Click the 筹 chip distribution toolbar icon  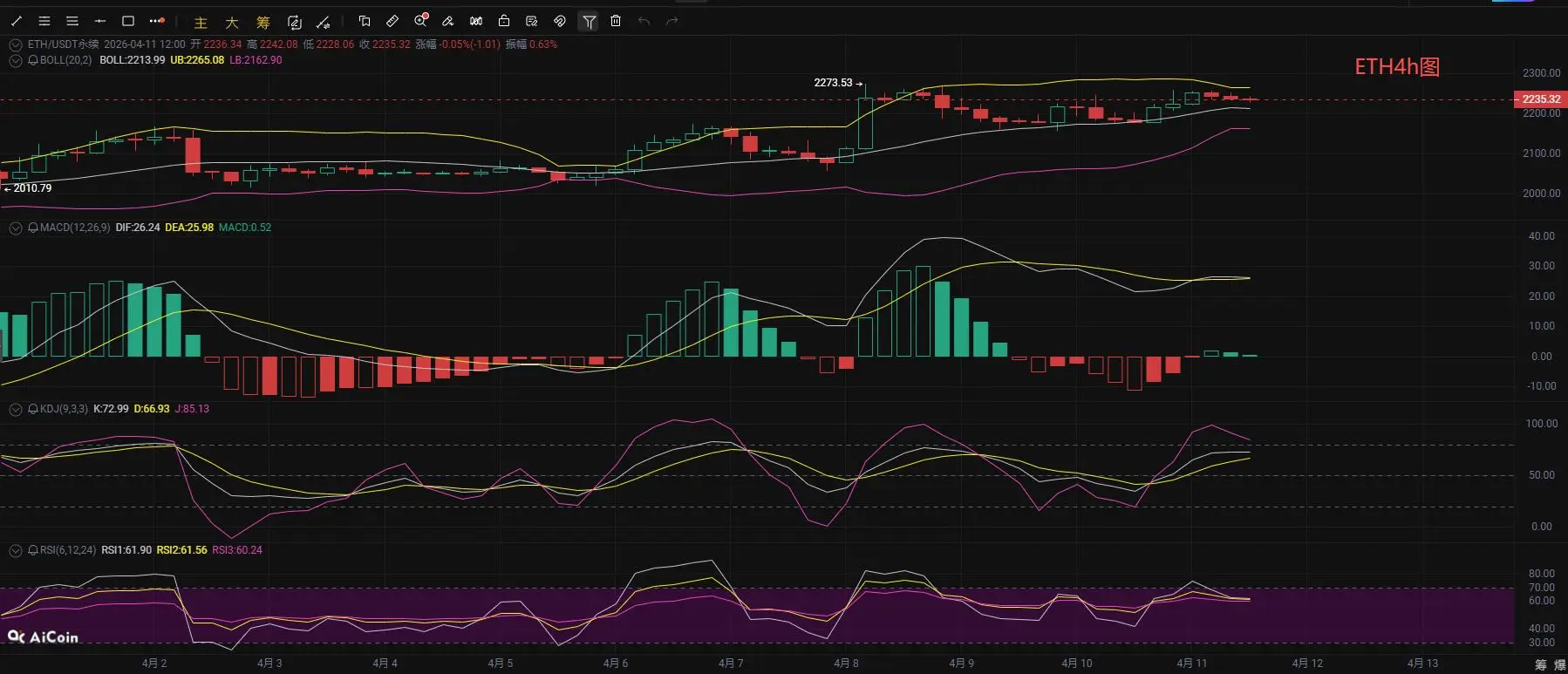263,23
